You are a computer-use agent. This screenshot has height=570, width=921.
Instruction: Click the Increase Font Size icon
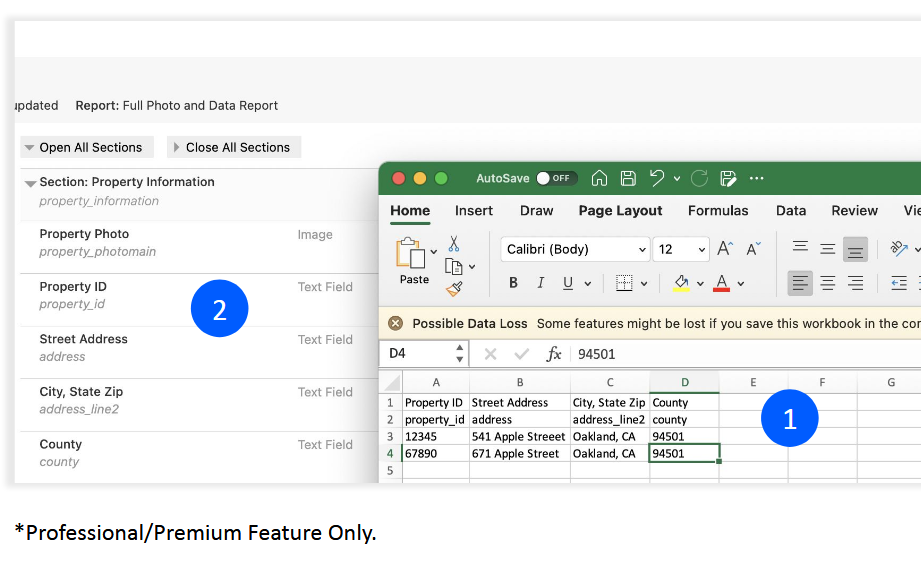(726, 249)
